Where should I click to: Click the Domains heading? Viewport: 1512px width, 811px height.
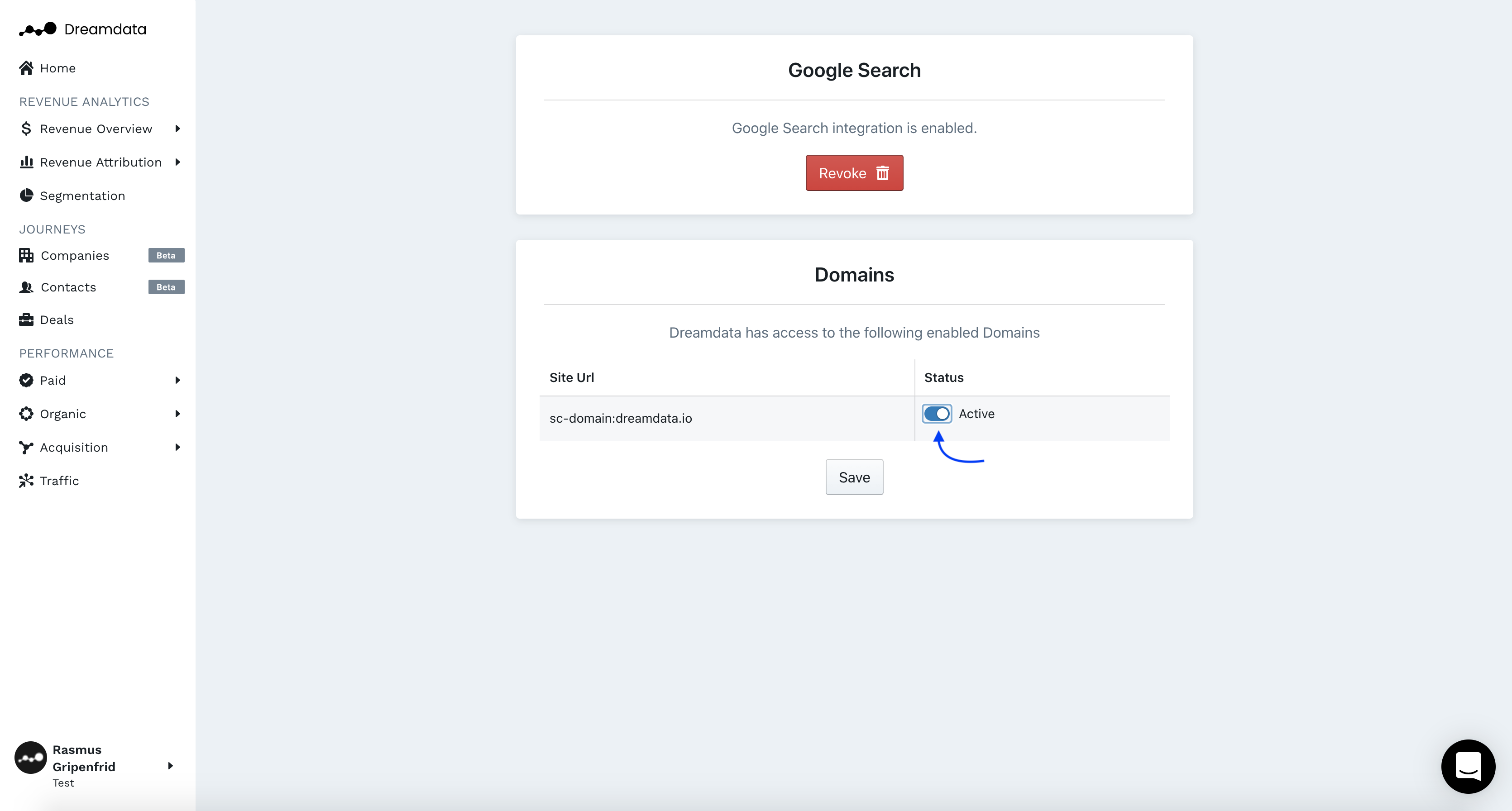pyautogui.click(x=854, y=275)
